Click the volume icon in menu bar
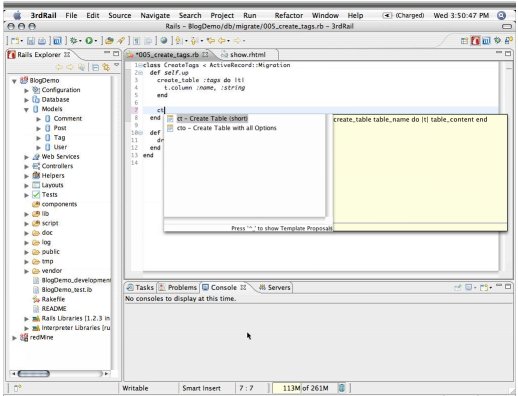This screenshot has width=518, height=396. click(387, 15)
